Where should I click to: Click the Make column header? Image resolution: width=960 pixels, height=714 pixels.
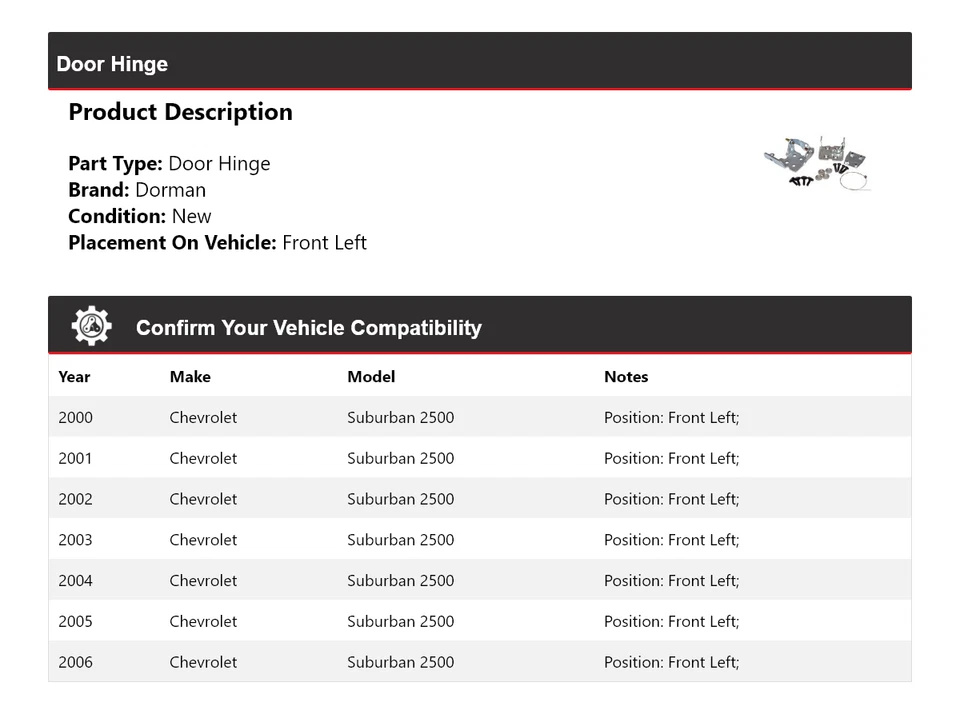click(190, 377)
